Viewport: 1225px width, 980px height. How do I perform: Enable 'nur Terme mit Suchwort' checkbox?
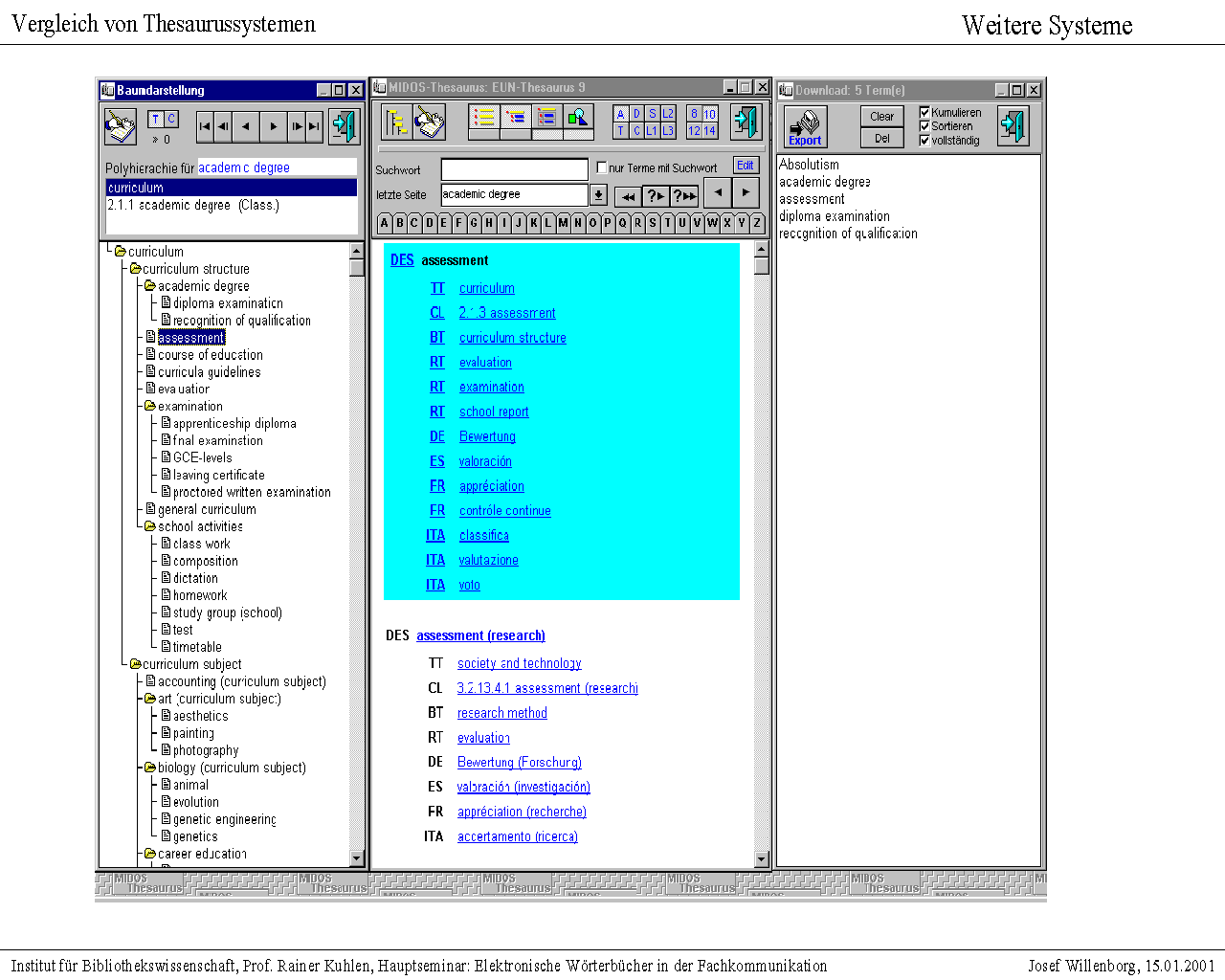point(602,167)
